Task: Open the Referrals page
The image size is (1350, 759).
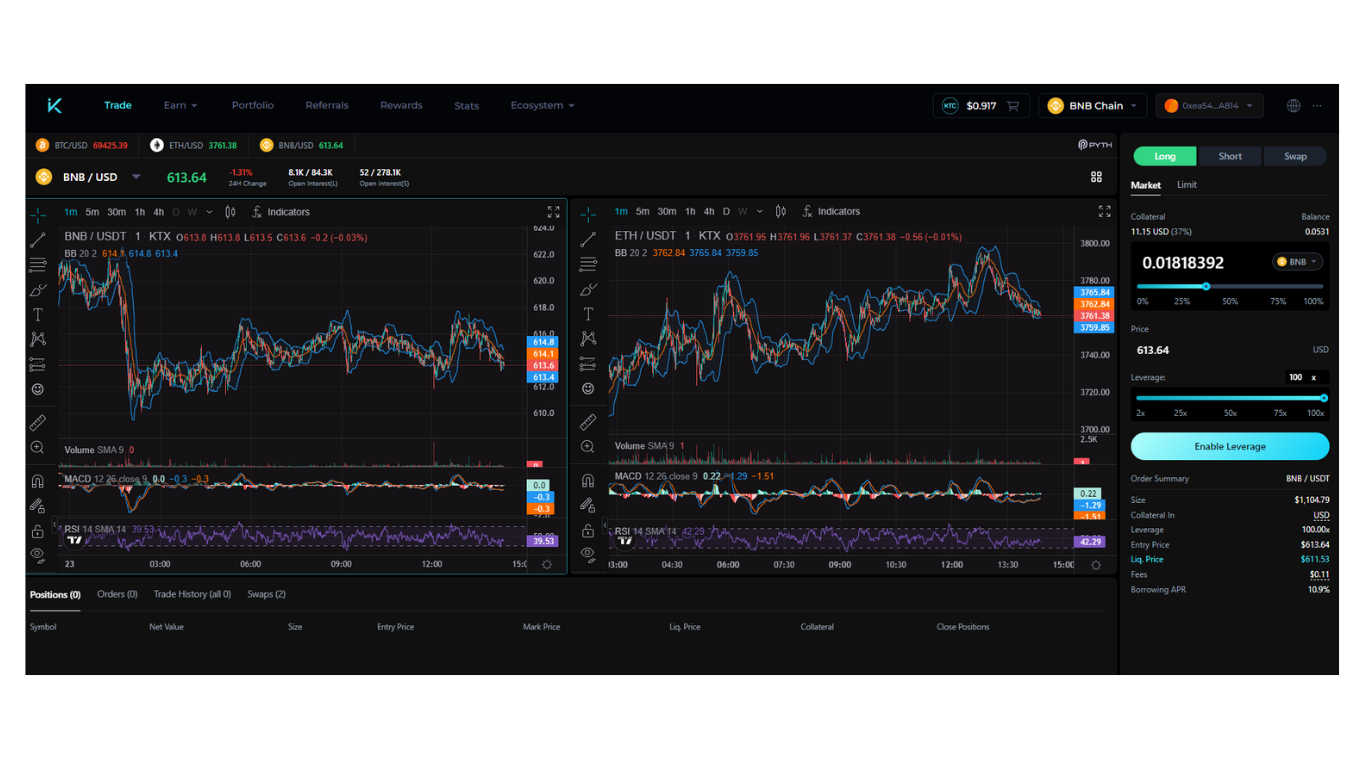Action: tap(327, 105)
